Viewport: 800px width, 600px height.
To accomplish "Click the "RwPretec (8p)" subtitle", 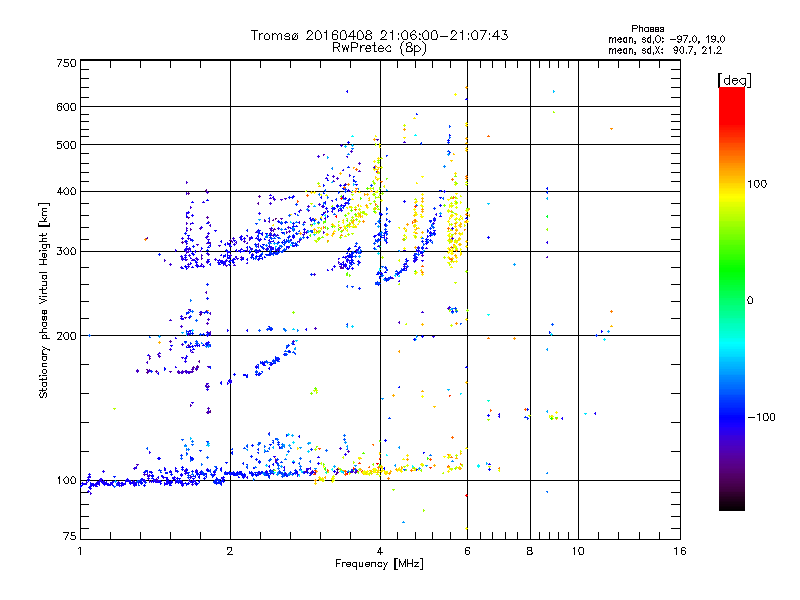I will point(379,48).
